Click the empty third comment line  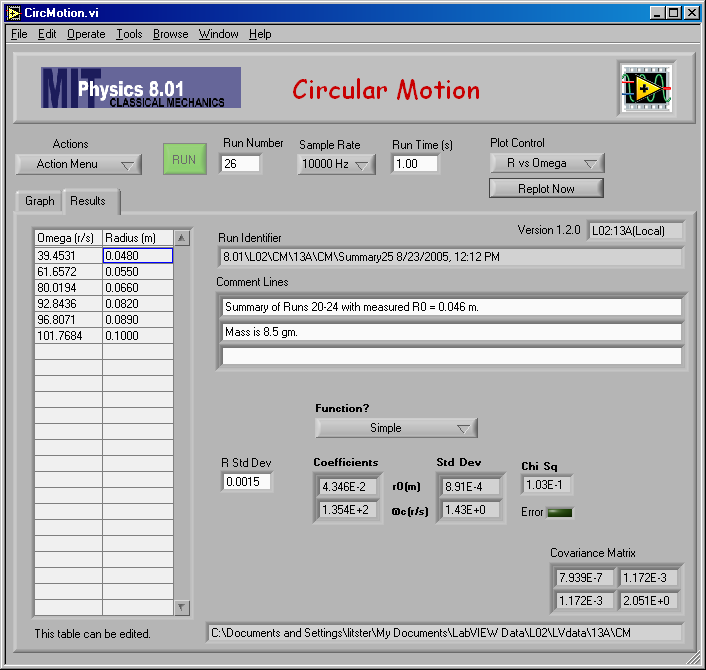point(452,356)
